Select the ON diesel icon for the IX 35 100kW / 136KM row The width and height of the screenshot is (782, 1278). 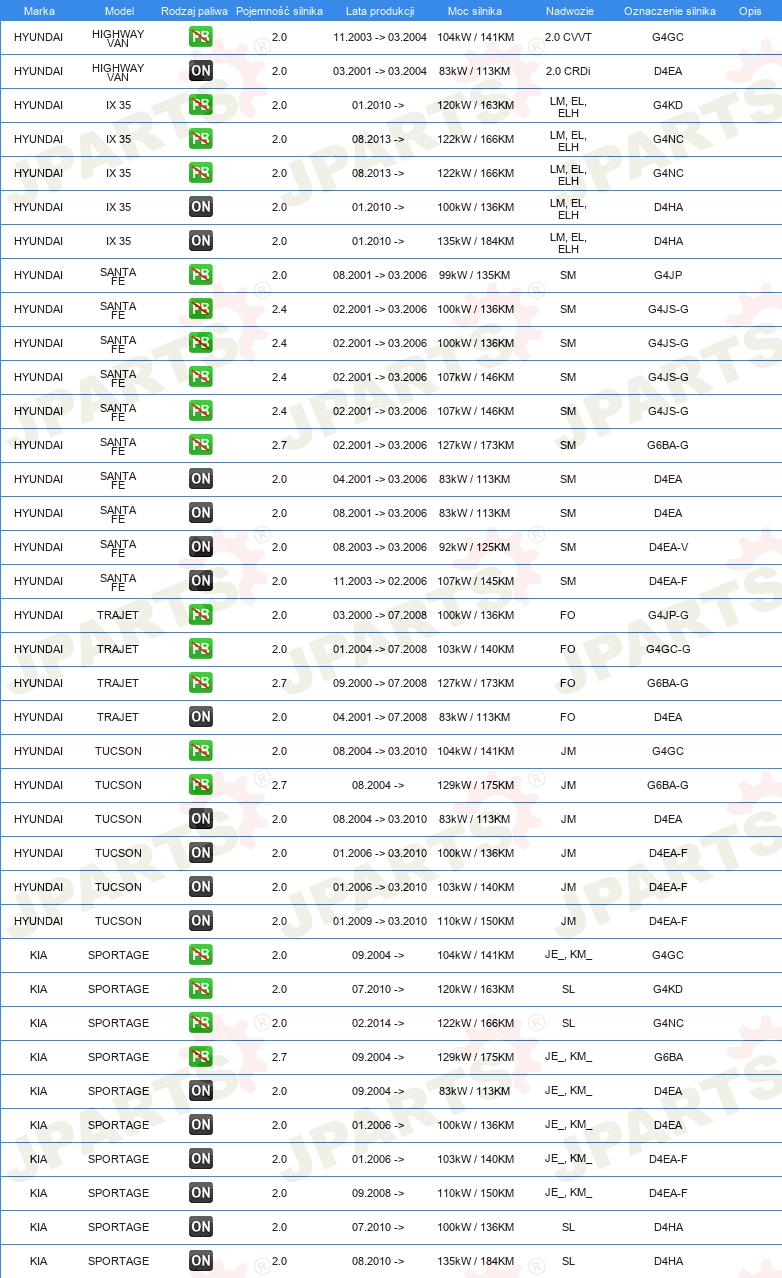point(201,207)
